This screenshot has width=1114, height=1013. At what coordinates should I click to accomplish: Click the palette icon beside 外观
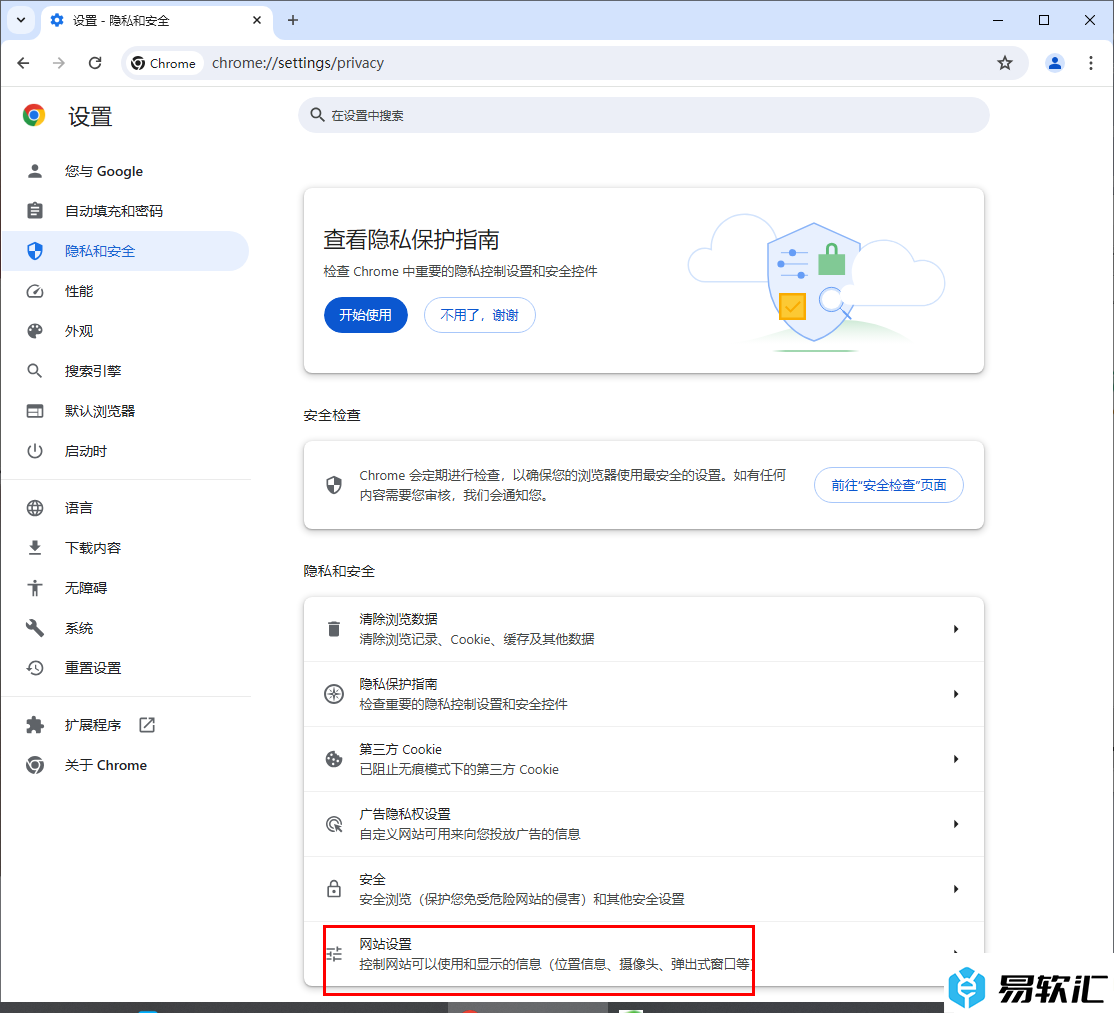coord(35,331)
